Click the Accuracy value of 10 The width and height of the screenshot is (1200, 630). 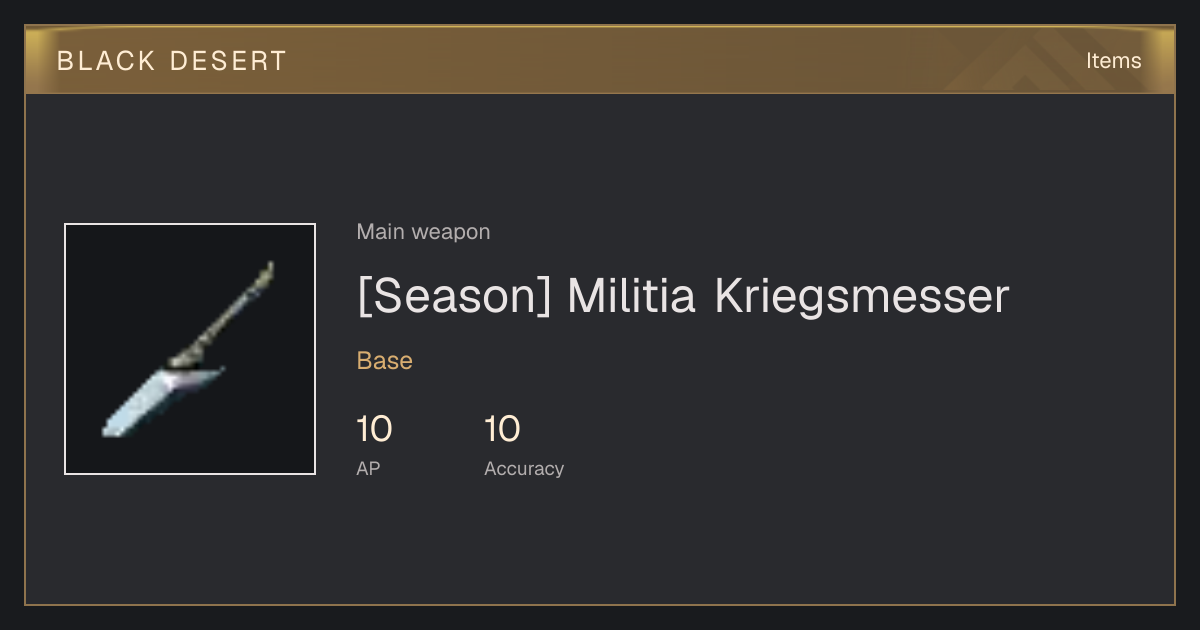502,430
